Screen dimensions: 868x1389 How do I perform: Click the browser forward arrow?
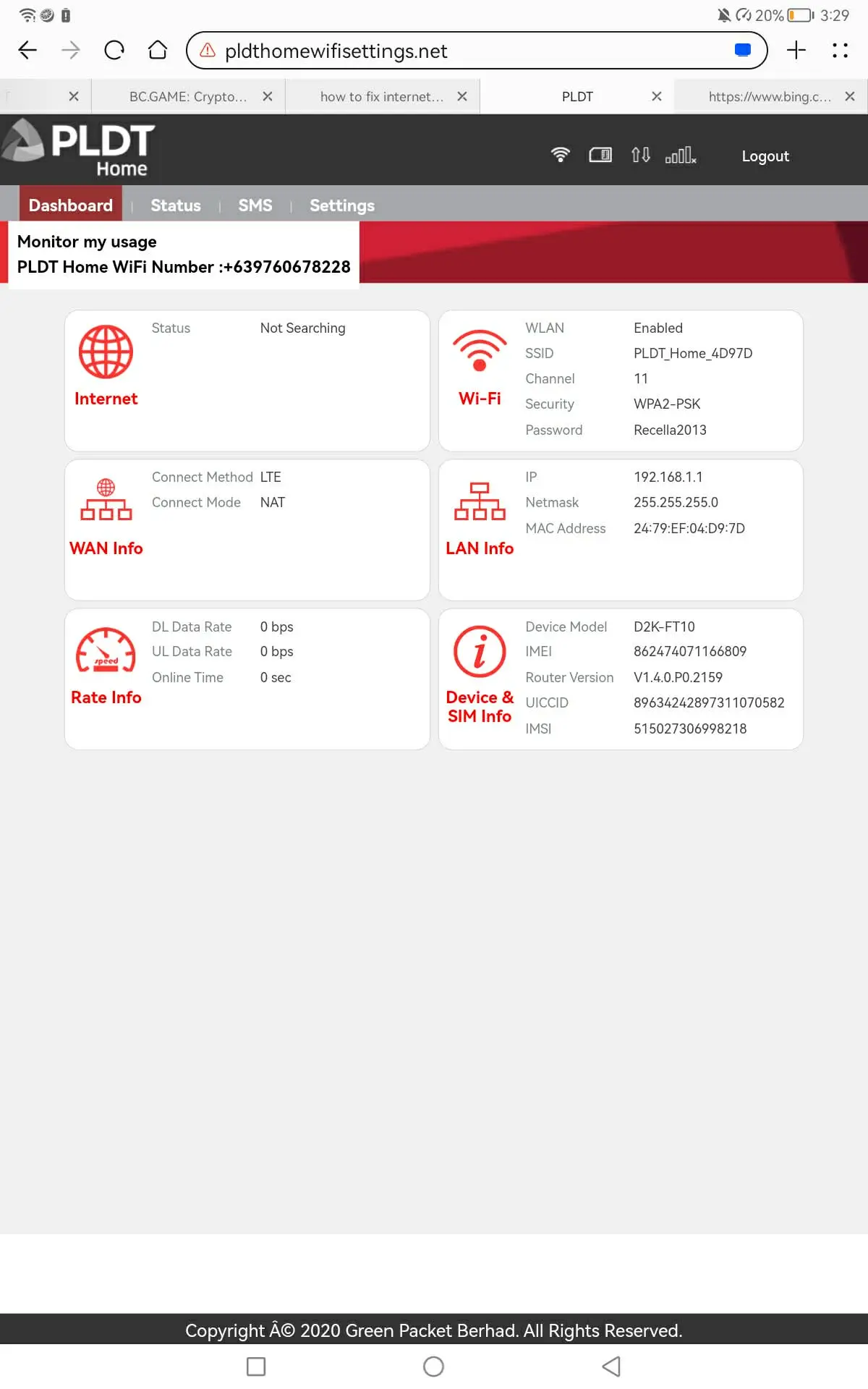tap(71, 50)
